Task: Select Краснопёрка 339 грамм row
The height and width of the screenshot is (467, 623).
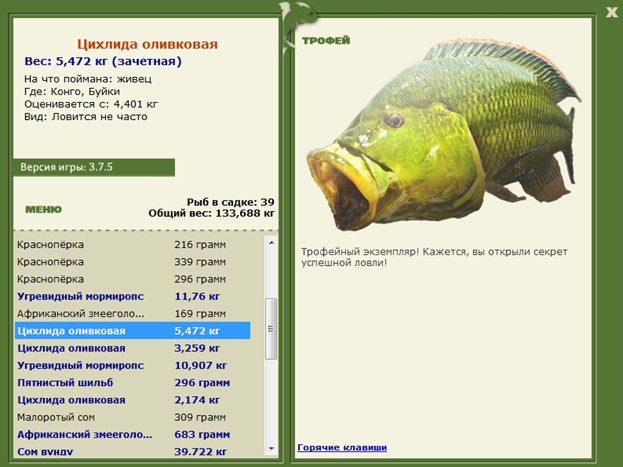Action: (133, 262)
